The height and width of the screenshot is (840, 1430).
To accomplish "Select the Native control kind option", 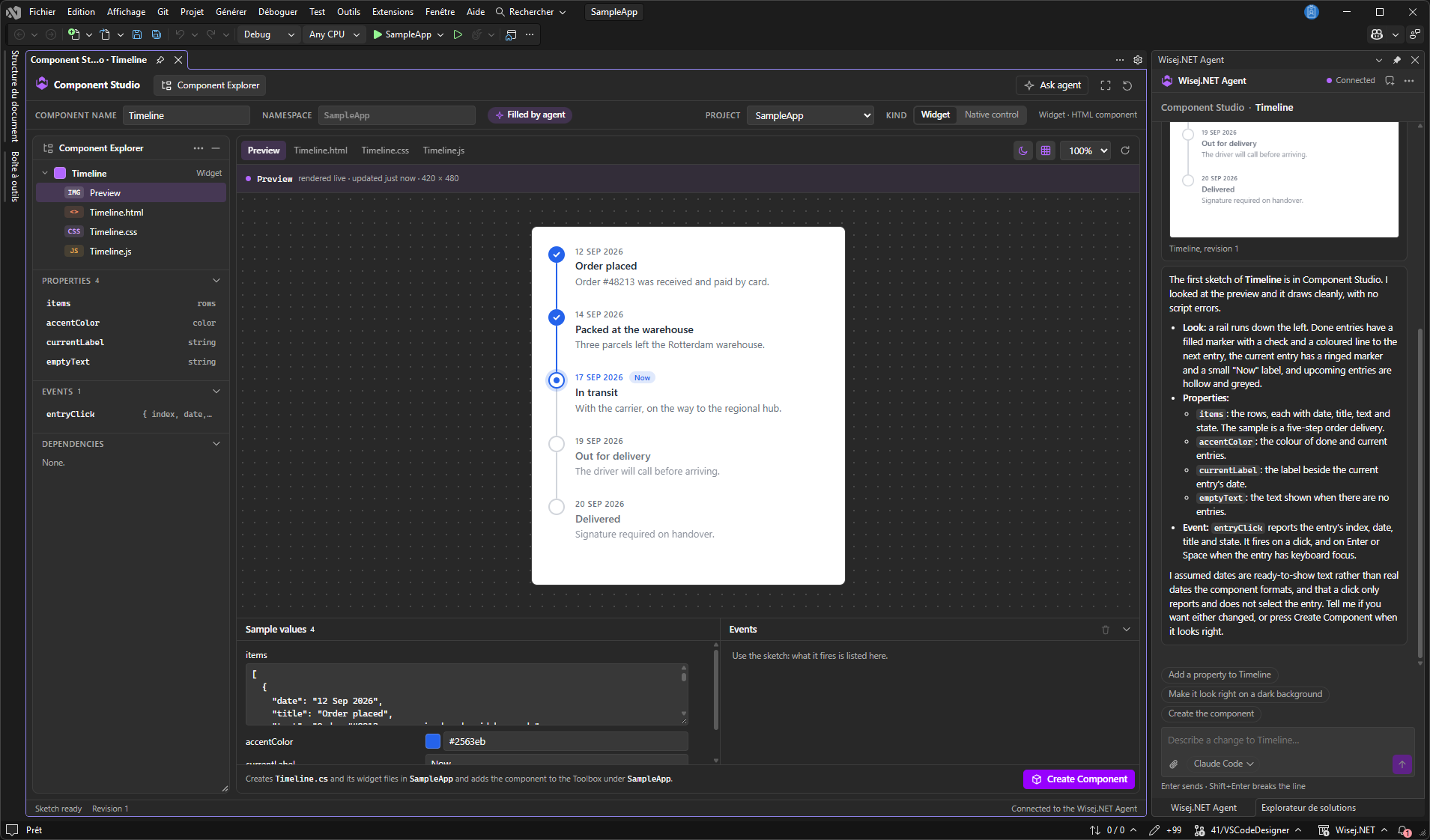I will 992,115.
